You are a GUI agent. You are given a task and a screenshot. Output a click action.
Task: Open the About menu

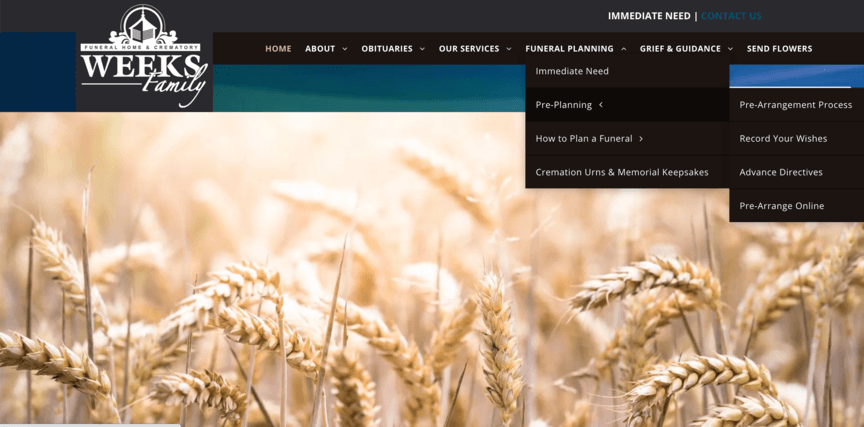coord(320,48)
